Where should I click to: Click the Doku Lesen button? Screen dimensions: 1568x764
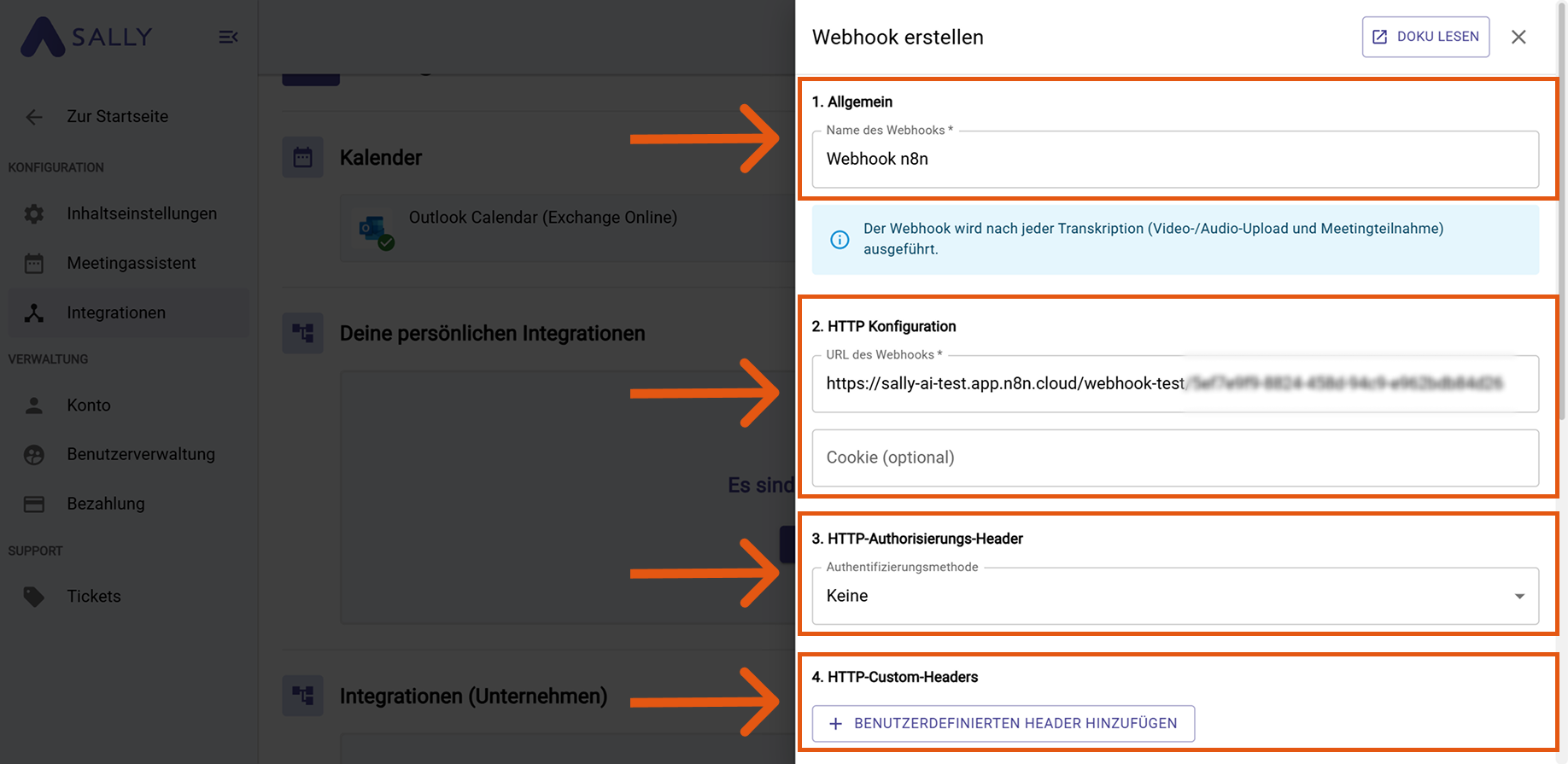pos(1425,37)
